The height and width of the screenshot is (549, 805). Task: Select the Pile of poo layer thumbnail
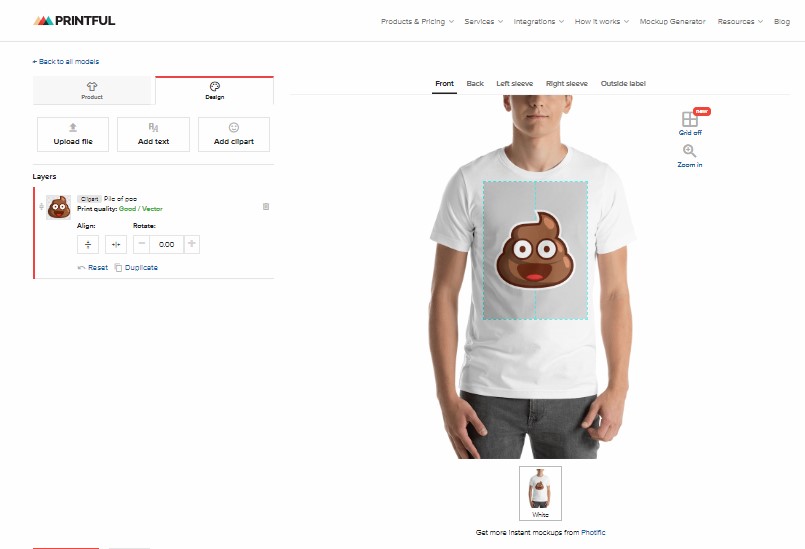pos(59,207)
